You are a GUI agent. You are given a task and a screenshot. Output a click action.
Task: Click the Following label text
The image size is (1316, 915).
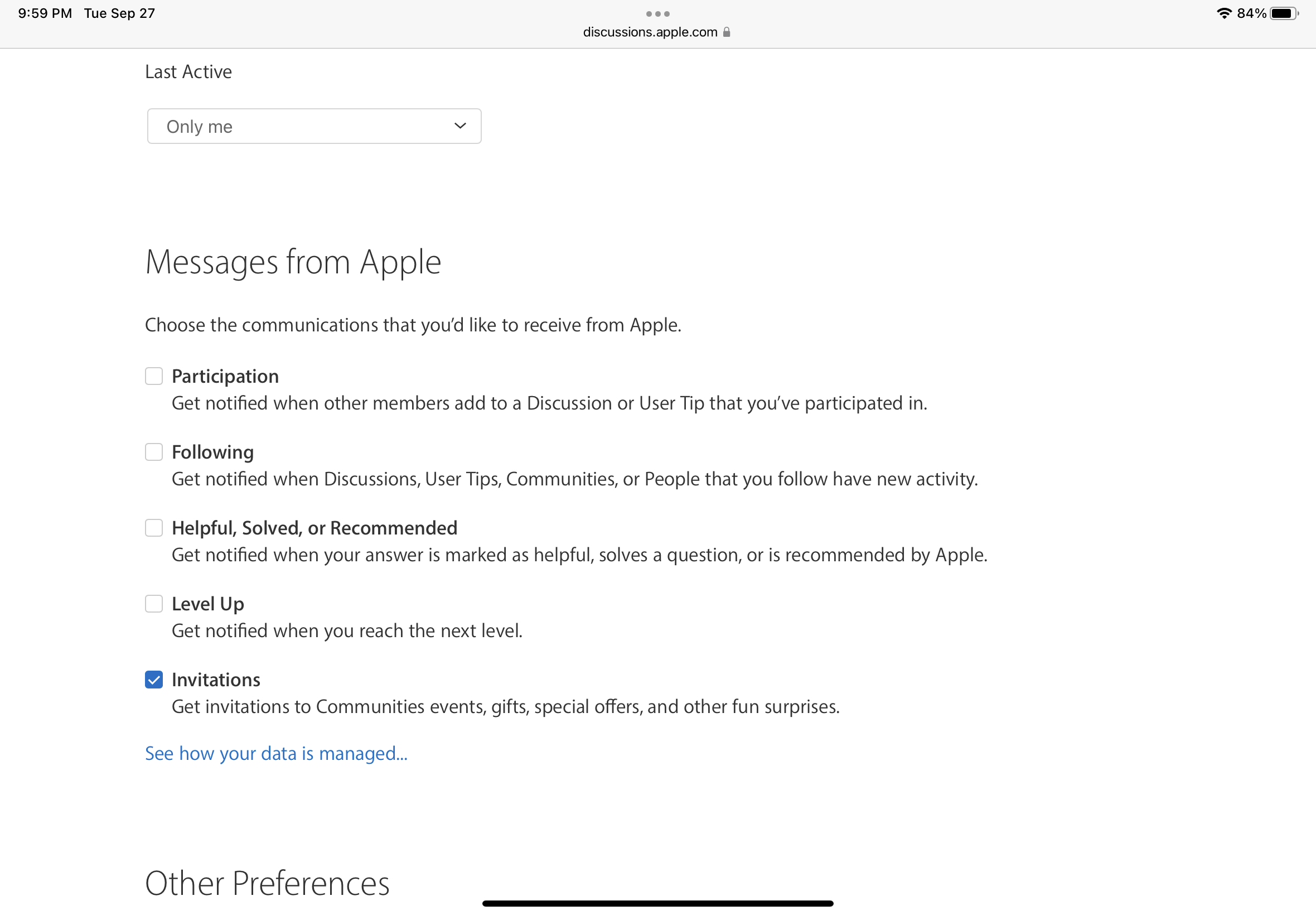pyautogui.click(x=212, y=452)
